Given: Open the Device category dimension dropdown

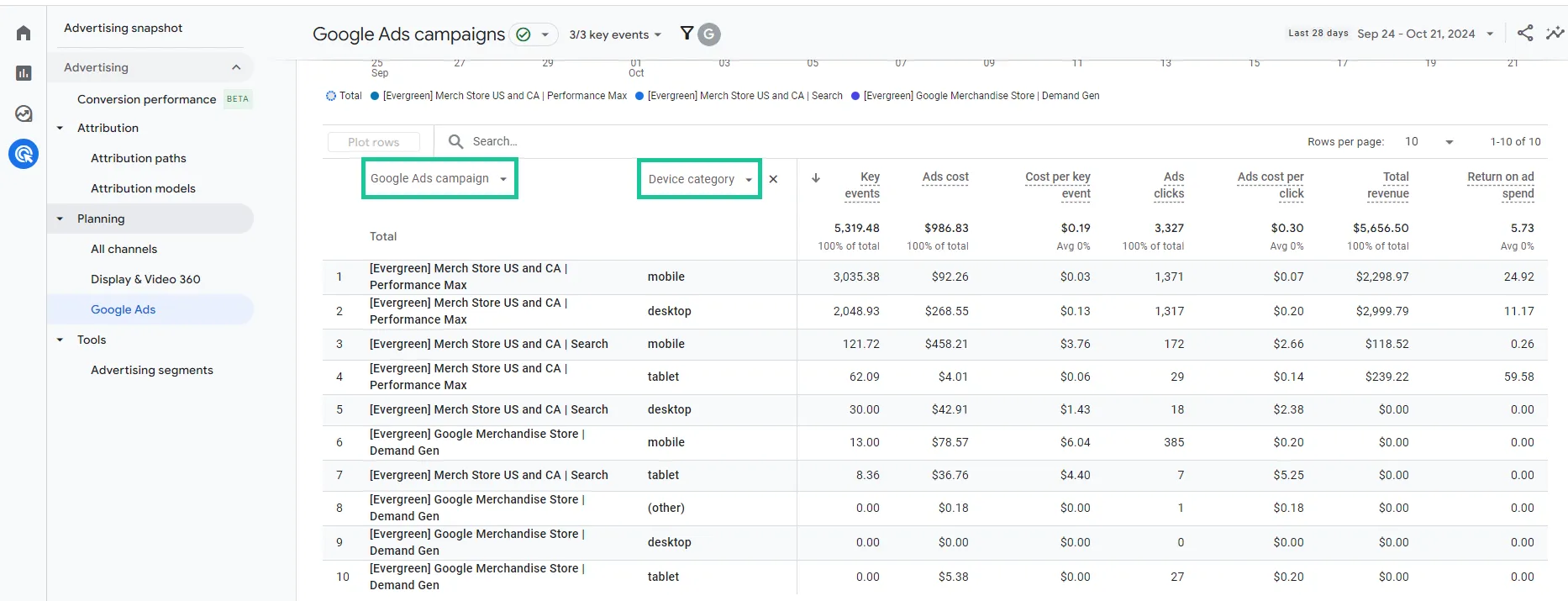Looking at the screenshot, I should (x=699, y=179).
